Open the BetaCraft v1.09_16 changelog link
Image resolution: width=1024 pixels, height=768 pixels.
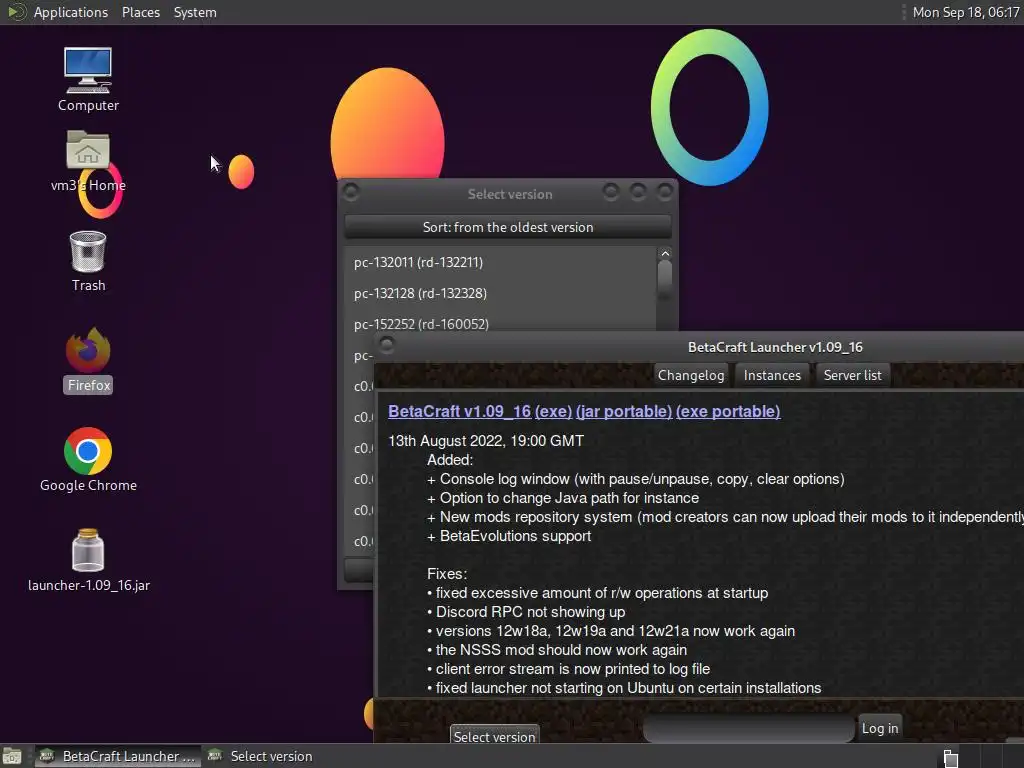459,411
